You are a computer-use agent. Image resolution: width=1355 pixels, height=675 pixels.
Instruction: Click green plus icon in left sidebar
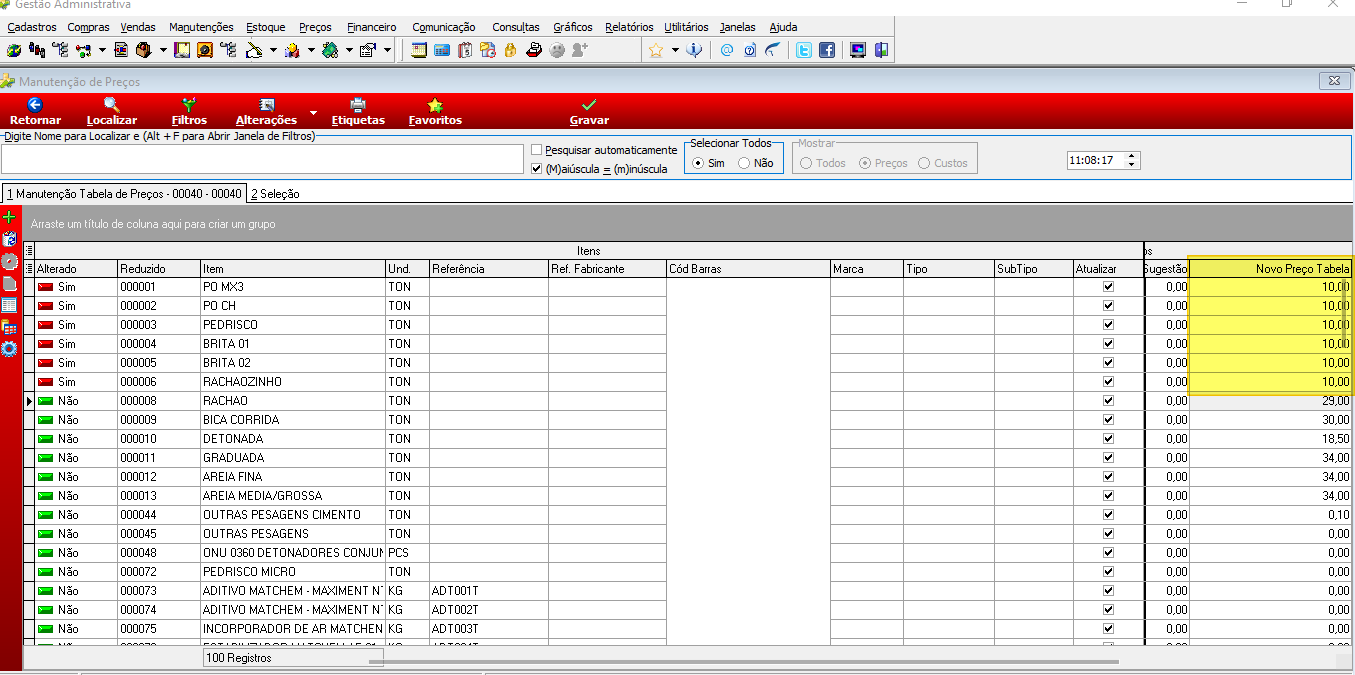pyautogui.click(x=10, y=217)
